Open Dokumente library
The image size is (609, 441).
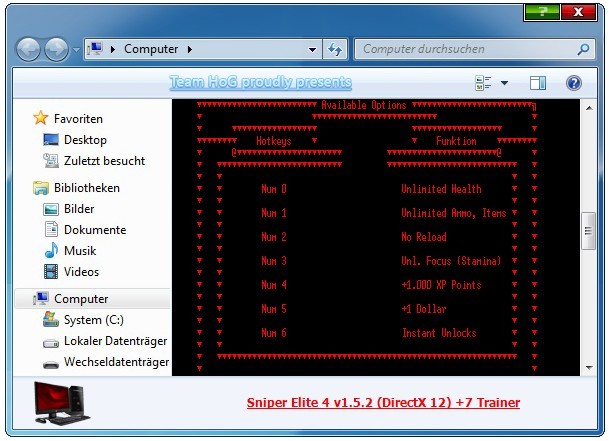click(x=95, y=230)
